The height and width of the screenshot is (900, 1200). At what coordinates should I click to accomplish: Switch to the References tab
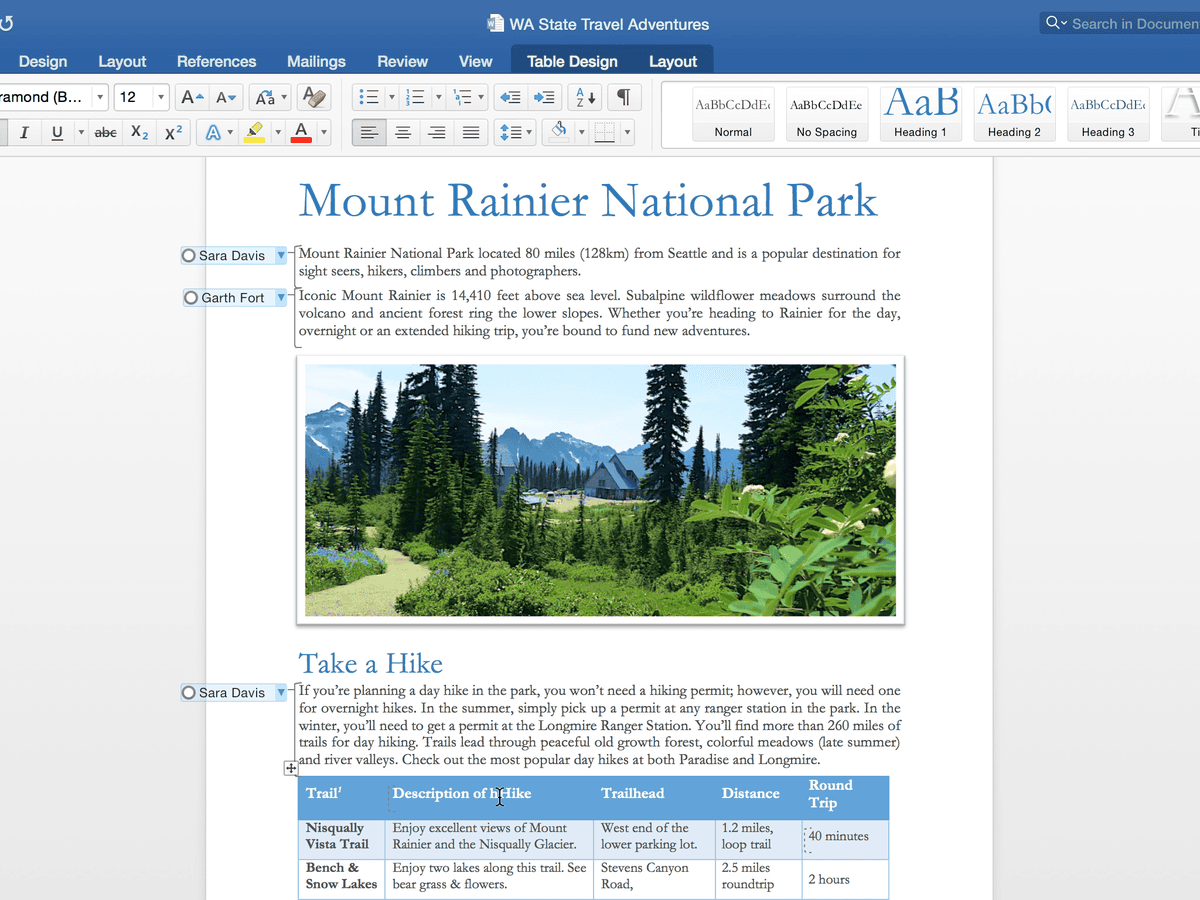point(216,61)
